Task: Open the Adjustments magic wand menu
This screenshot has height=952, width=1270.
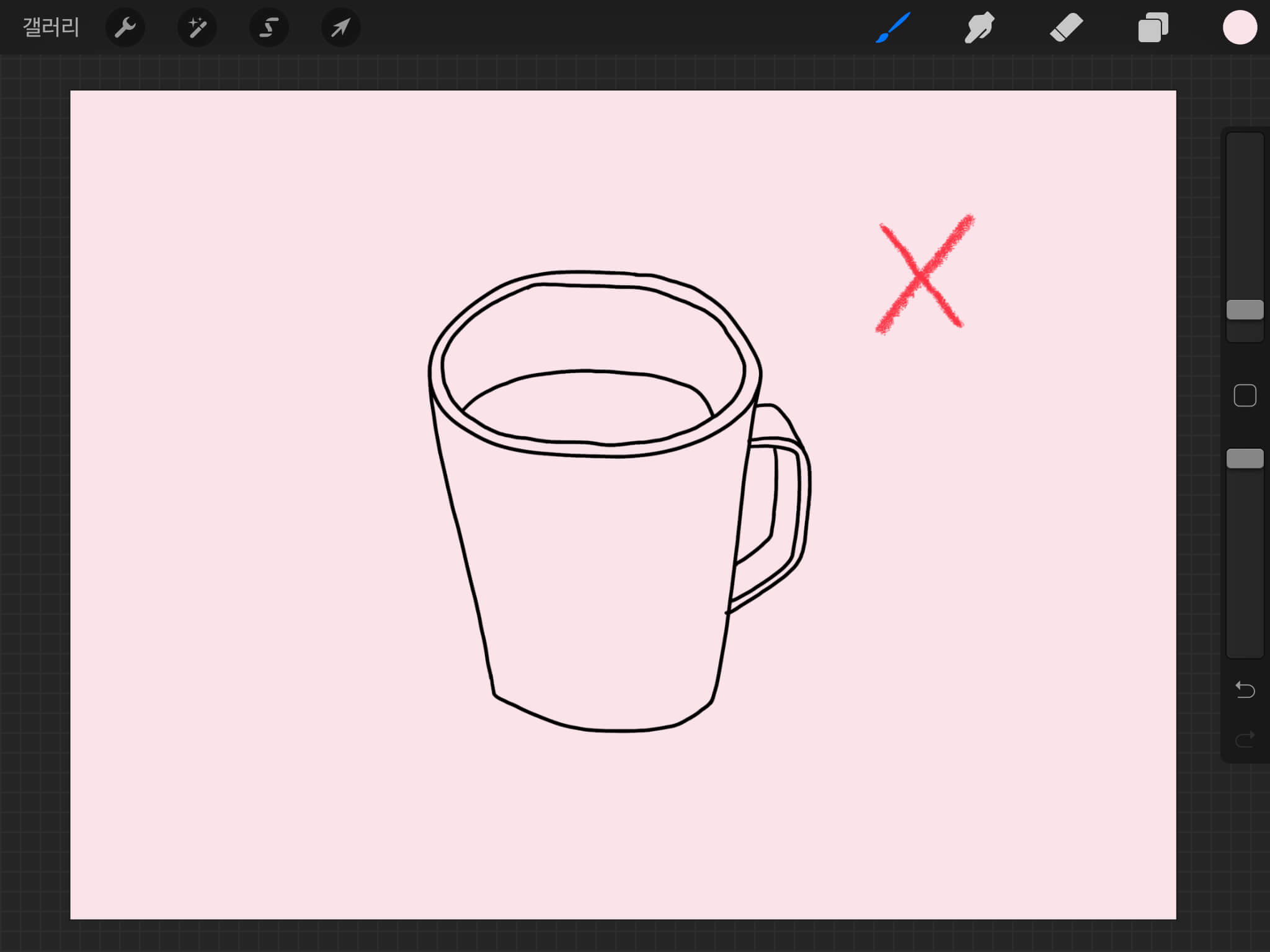Action: [x=197, y=28]
